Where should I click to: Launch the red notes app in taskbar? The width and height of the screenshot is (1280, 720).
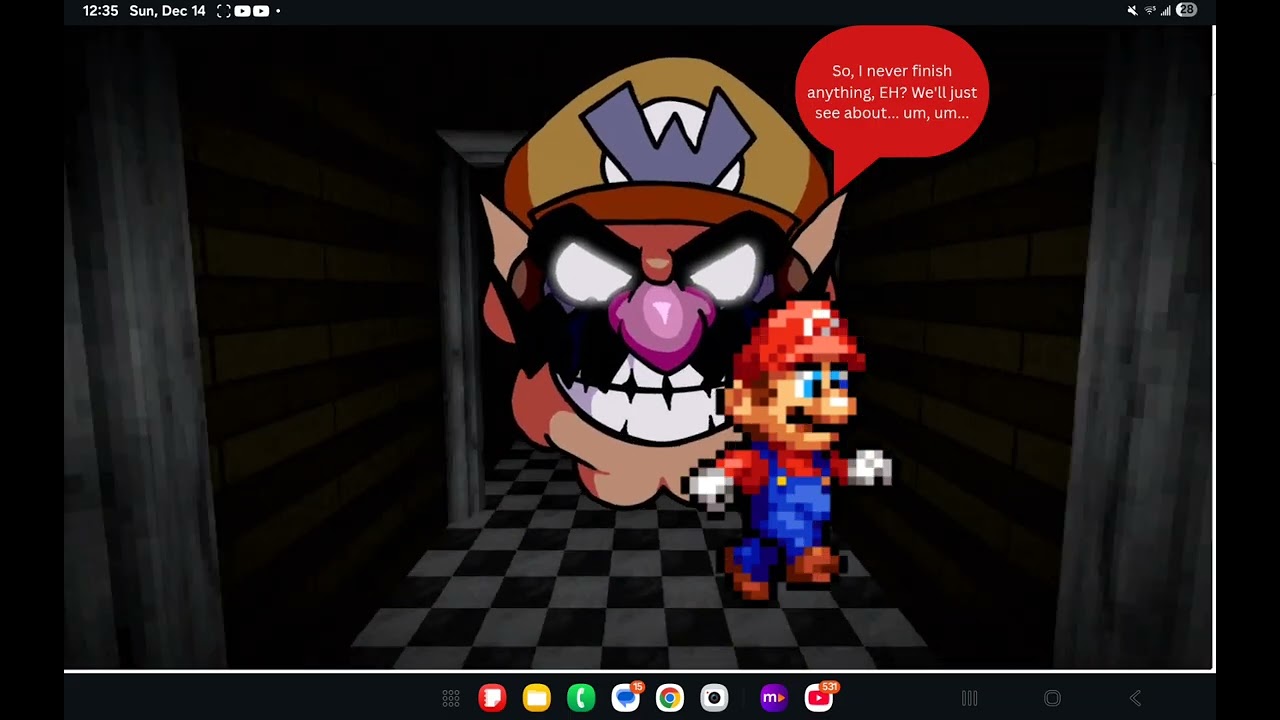coord(492,698)
